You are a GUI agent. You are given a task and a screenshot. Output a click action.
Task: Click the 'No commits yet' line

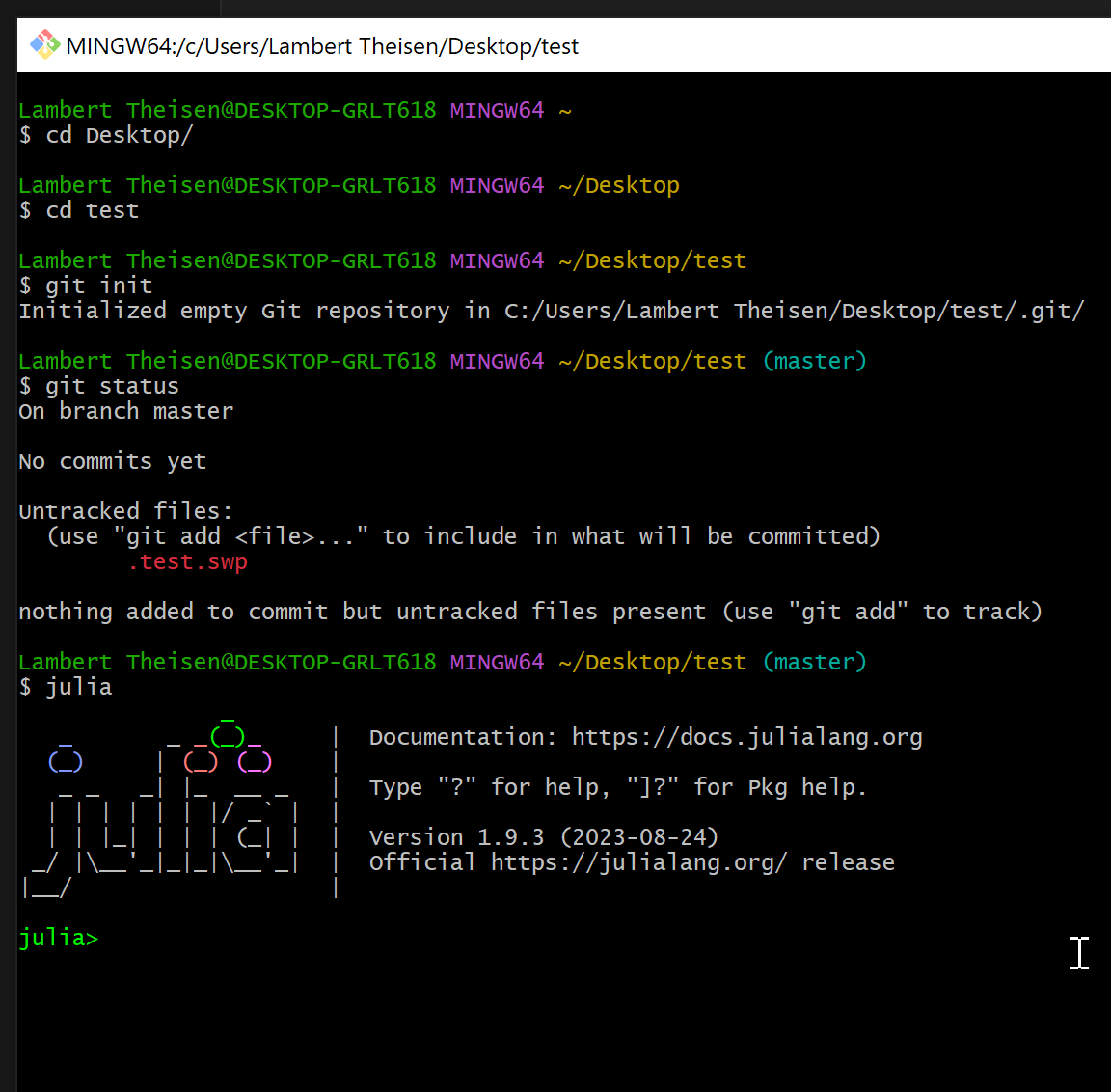click(113, 462)
